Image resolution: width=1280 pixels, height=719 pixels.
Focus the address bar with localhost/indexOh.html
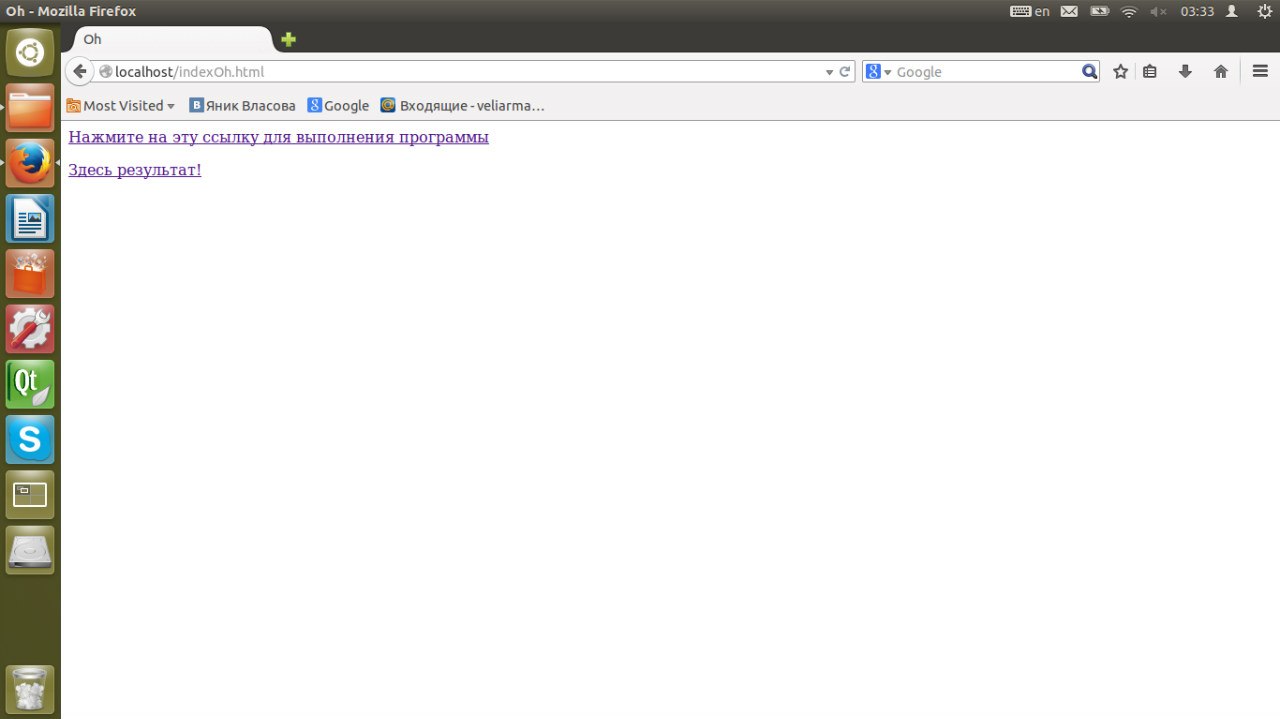pyautogui.click(x=460, y=72)
